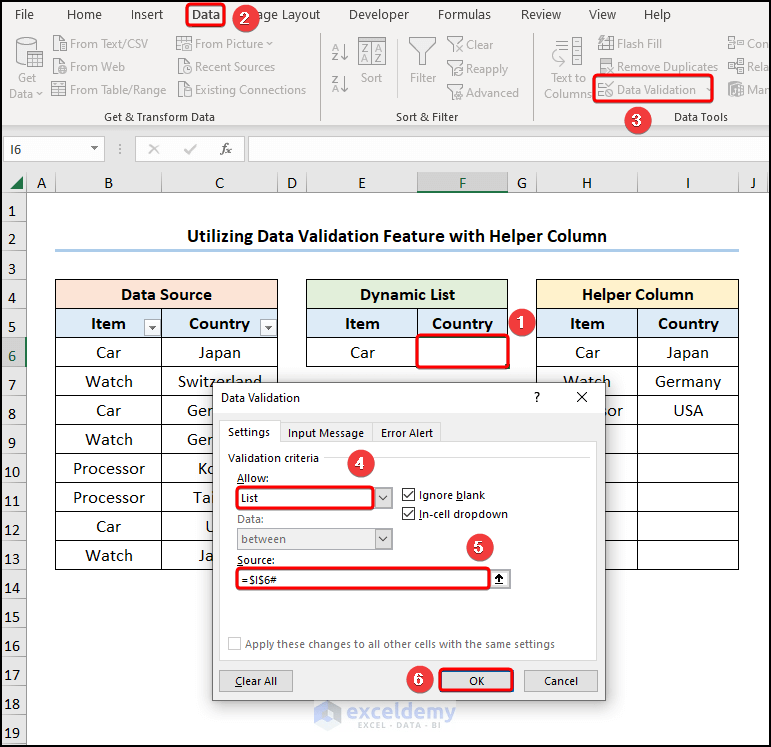Click Processor cell in row 10
The height and width of the screenshot is (747, 771).
109,468
